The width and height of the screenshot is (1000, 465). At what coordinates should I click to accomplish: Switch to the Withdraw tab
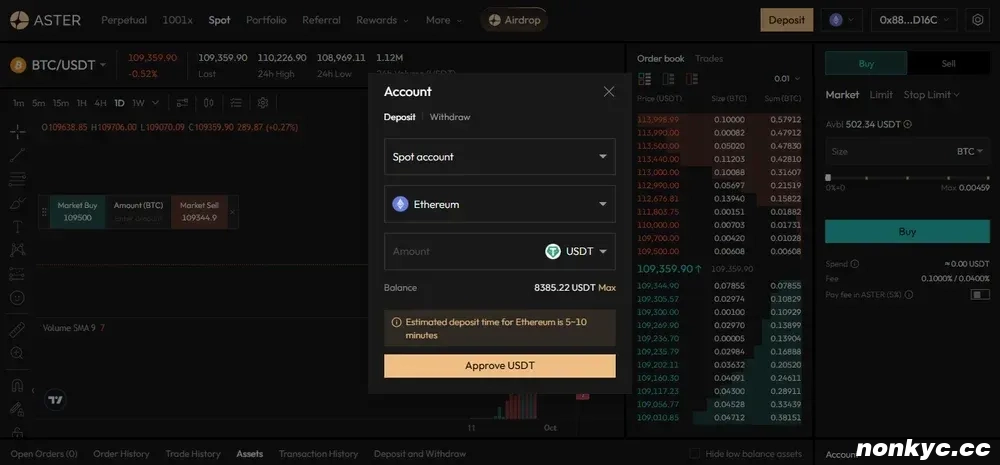click(450, 117)
